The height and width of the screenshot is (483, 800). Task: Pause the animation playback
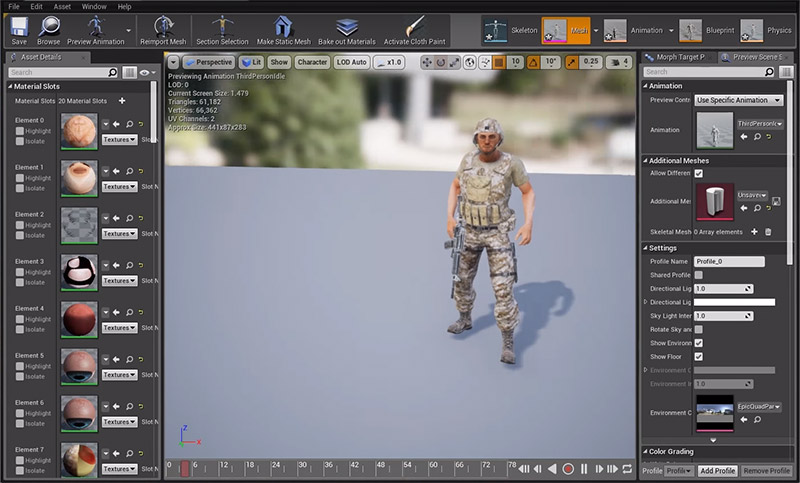coord(584,468)
